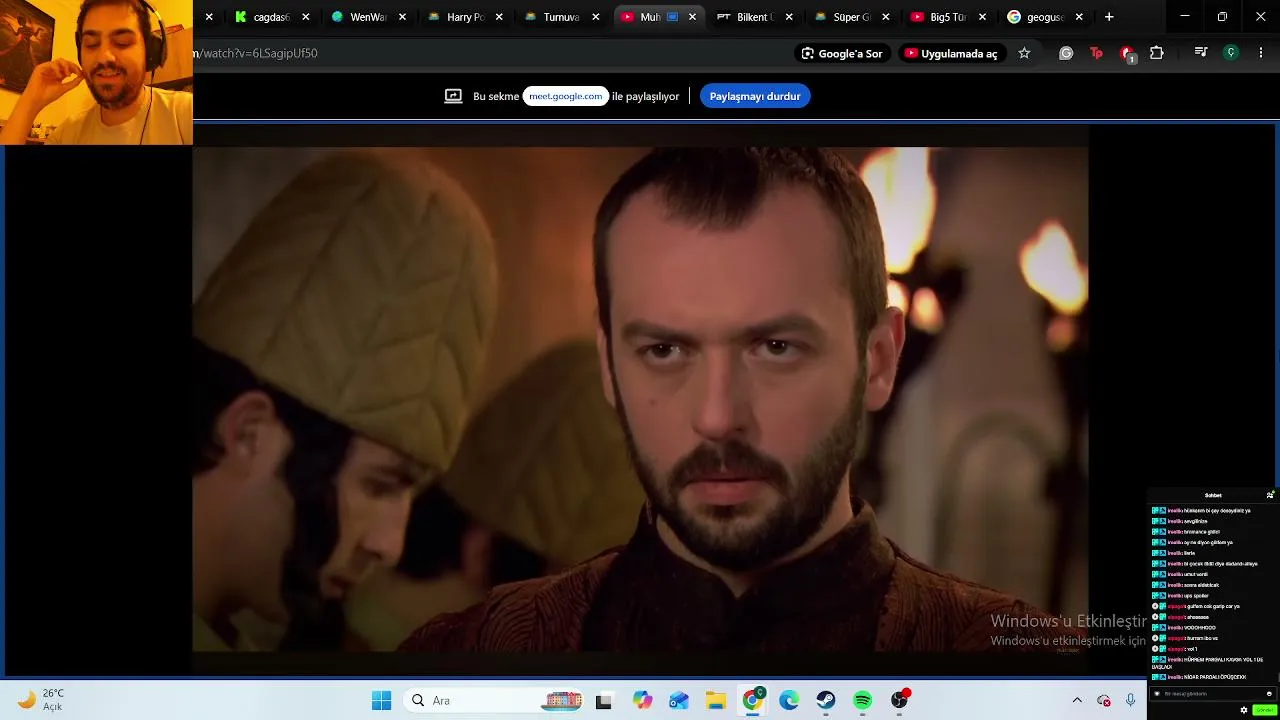Click the network status tray icon
Screen dimensions: 1280x720
(1104, 700)
